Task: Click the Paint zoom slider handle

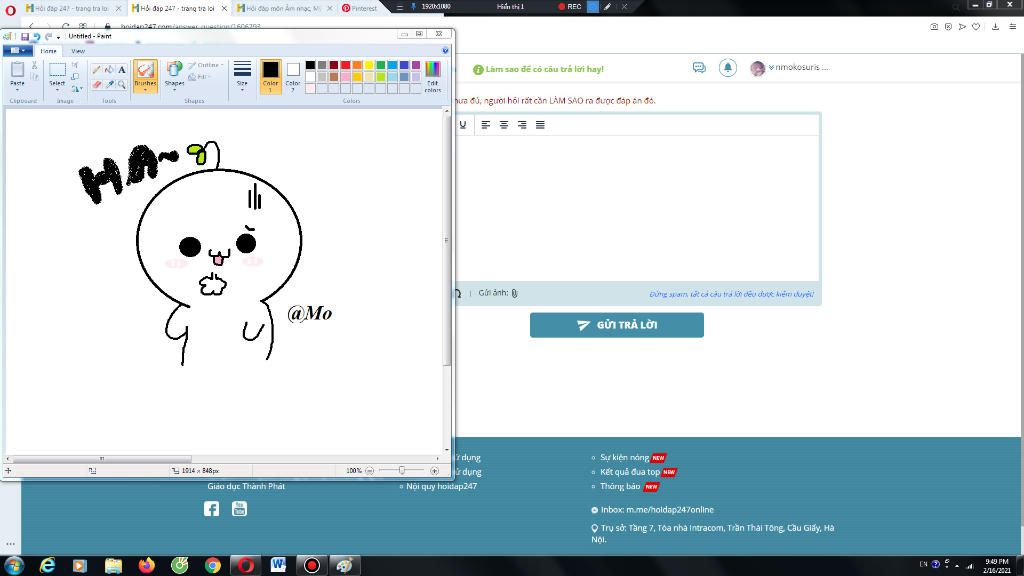Action: [x=402, y=470]
